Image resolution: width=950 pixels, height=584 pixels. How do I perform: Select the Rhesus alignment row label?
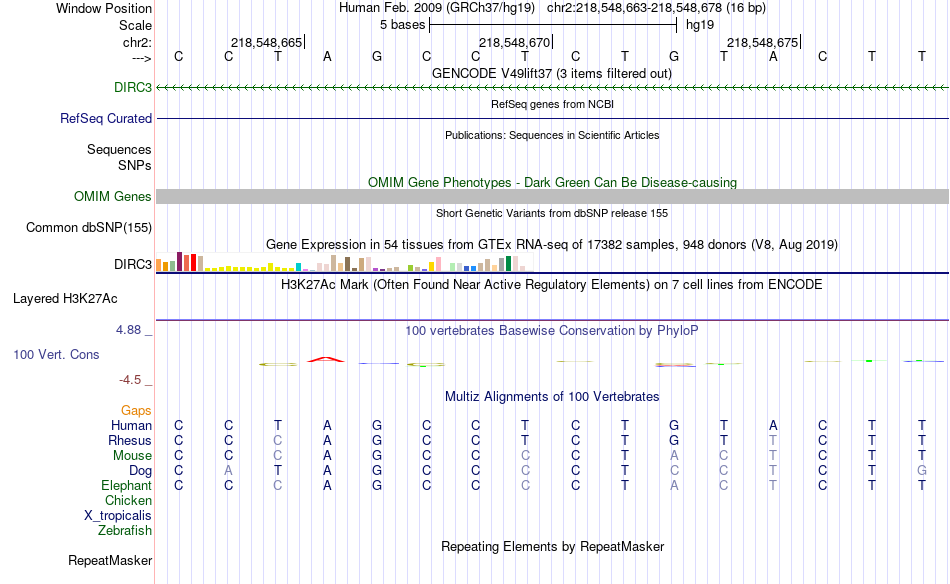coord(130,440)
